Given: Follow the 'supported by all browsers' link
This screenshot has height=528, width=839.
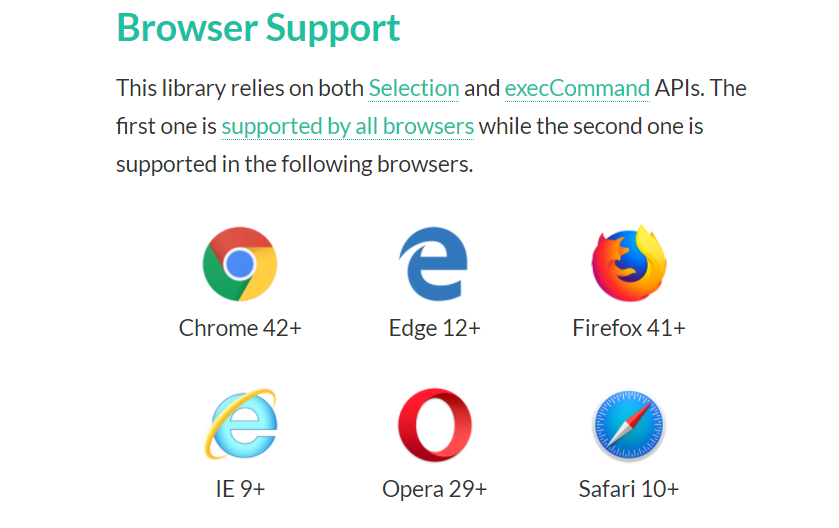Looking at the screenshot, I should (x=347, y=127).
